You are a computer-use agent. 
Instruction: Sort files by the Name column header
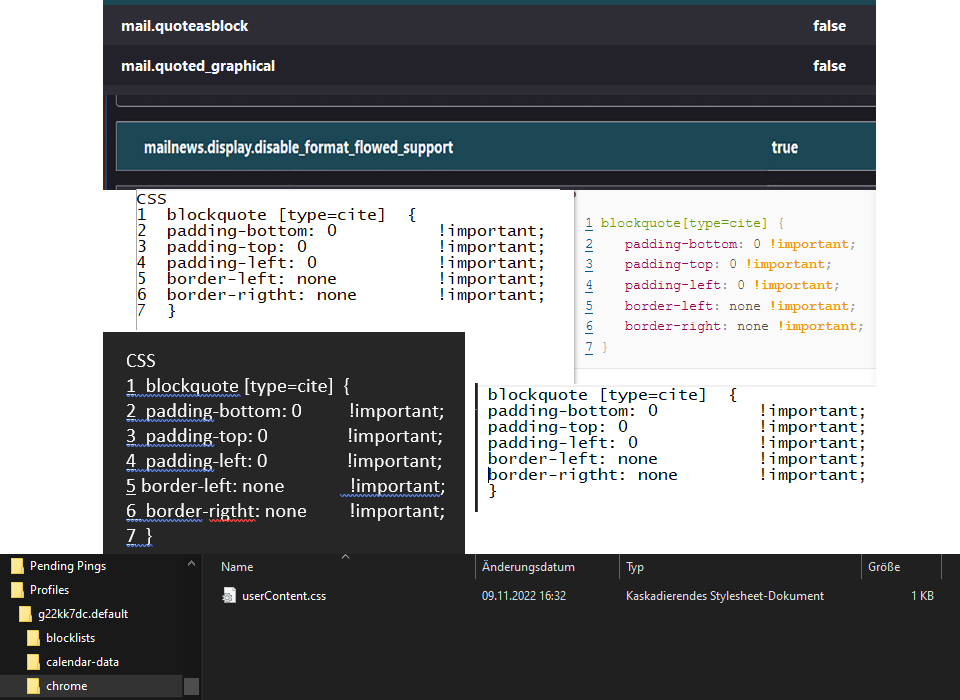[237, 567]
